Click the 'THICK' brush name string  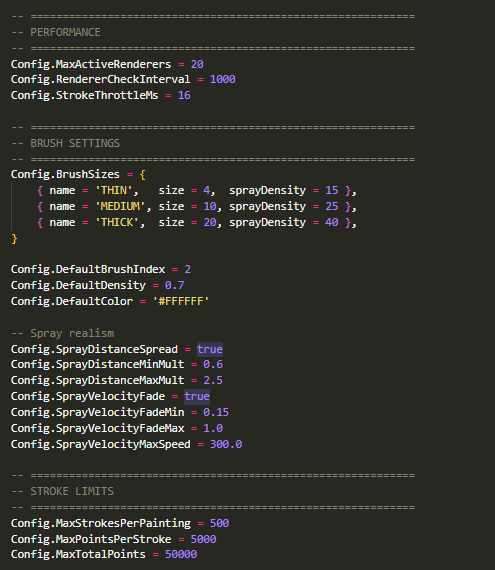tap(120, 222)
